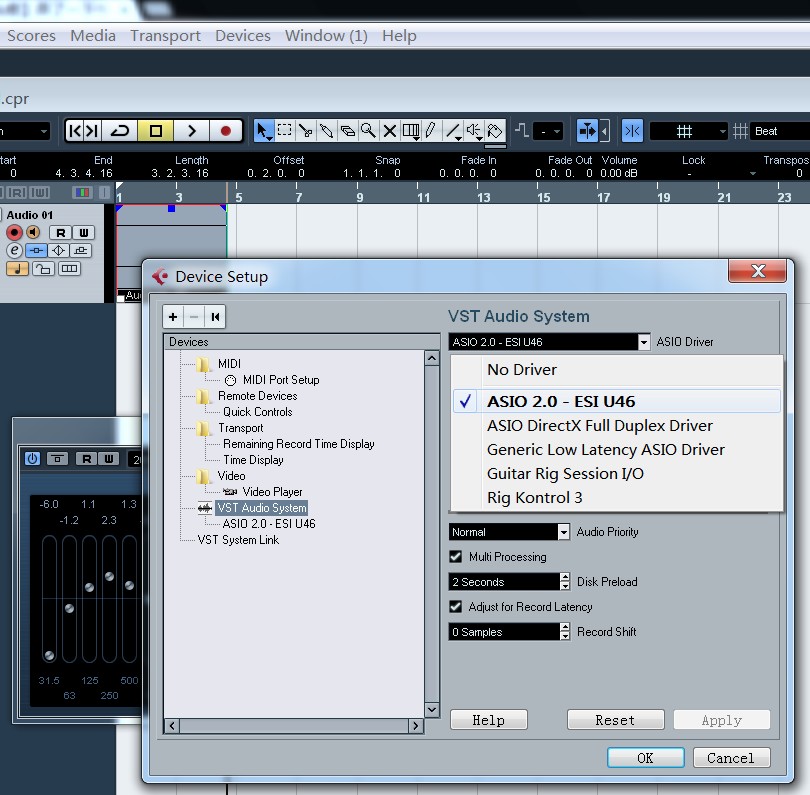Viewport: 810px width, 795px height.
Task: Select the Mute (X) tool in toolbar
Action: (390, 131)
